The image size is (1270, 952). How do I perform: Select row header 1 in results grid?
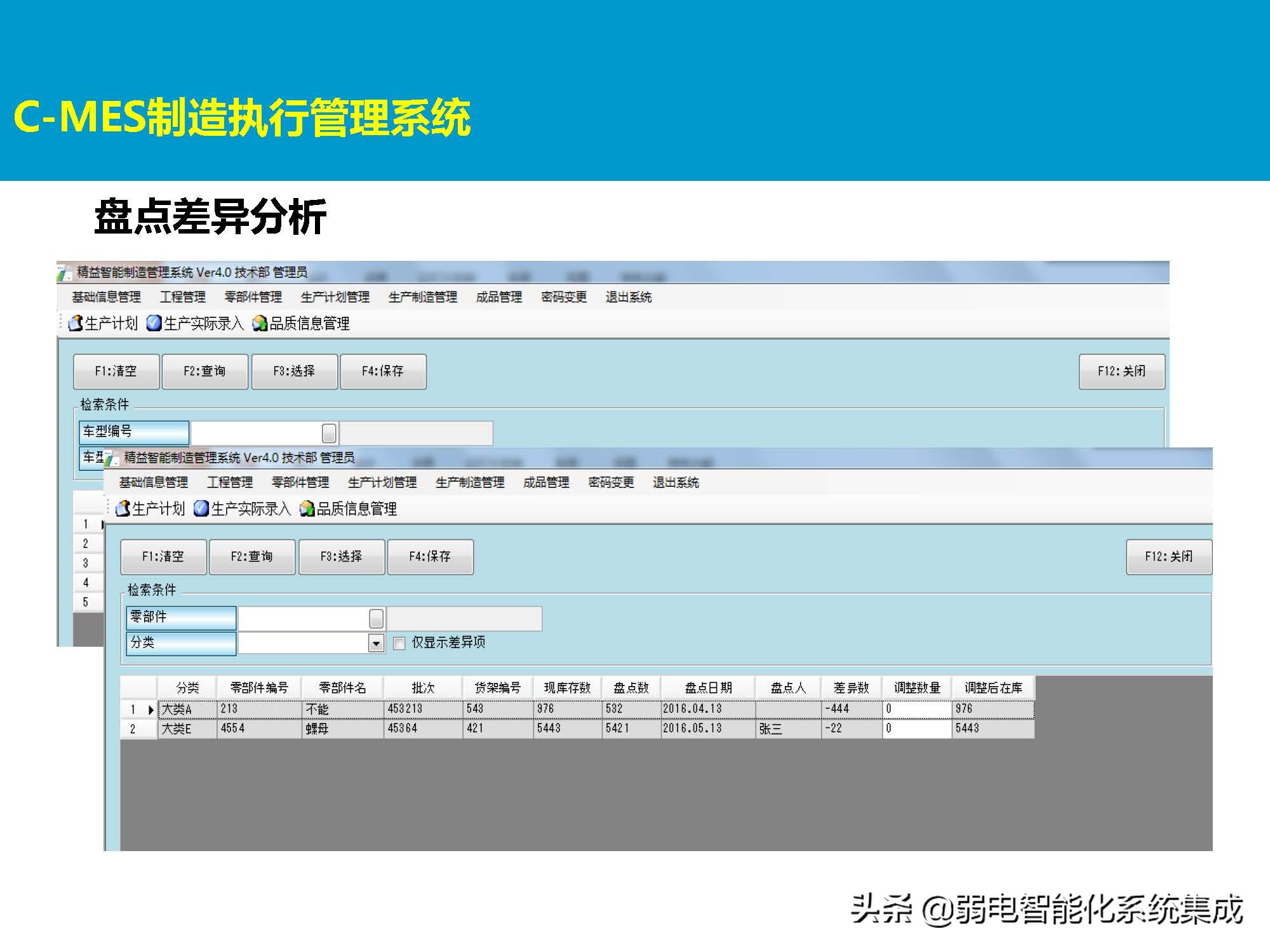tap(138, 709)
